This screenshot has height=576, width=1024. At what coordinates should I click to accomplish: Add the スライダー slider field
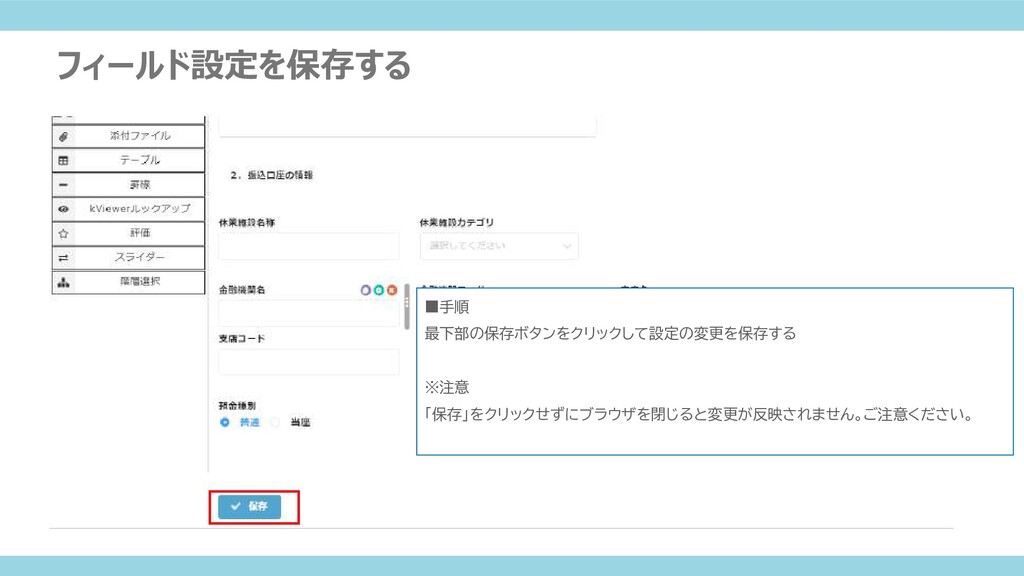point(128,257)
